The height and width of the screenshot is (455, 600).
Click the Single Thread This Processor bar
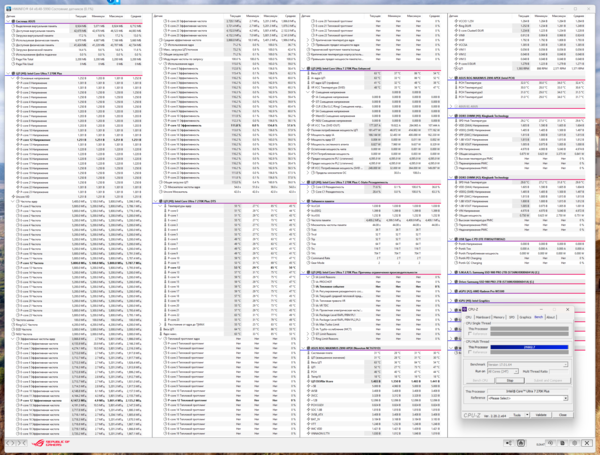(x=529, y=329)
